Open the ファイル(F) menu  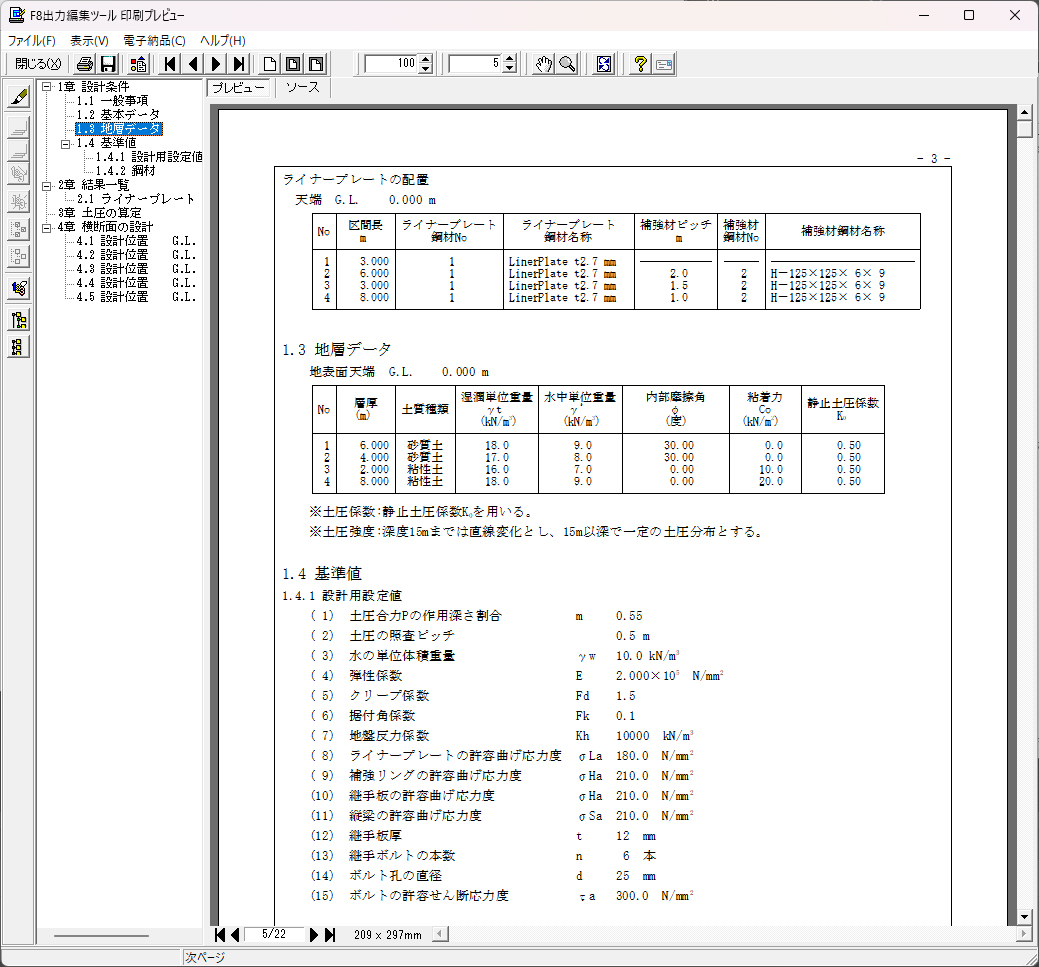pyautogui.click(x=31, y=40)
